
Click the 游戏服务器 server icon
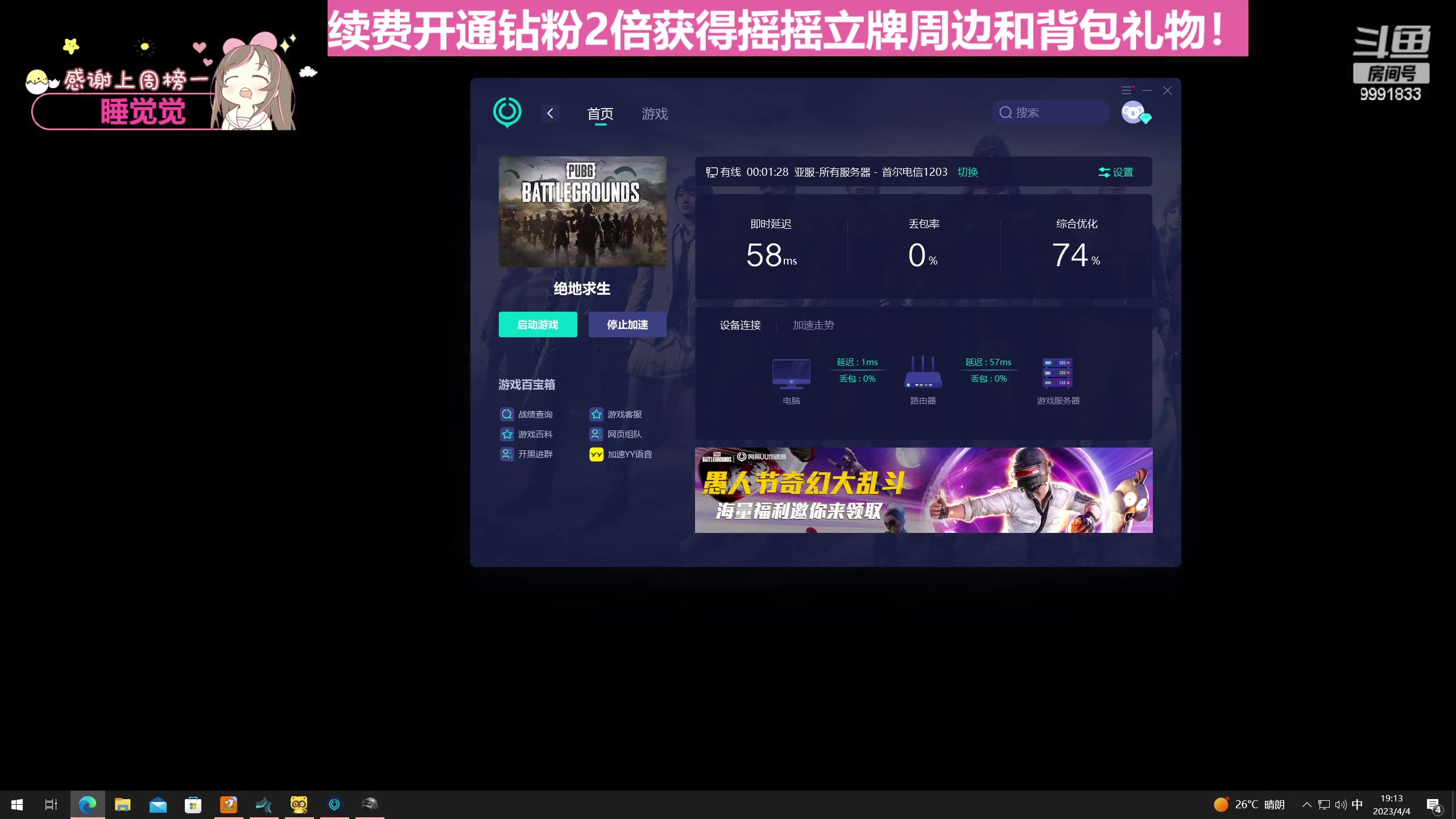(1057, 374)
